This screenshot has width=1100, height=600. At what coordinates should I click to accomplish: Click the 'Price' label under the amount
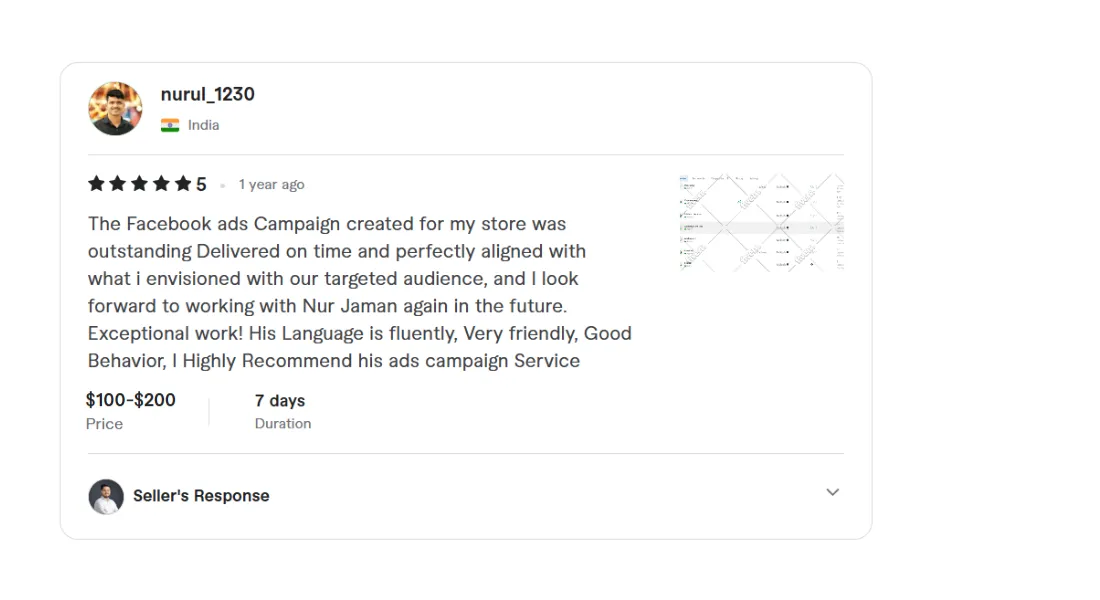(x=105, y=424)
